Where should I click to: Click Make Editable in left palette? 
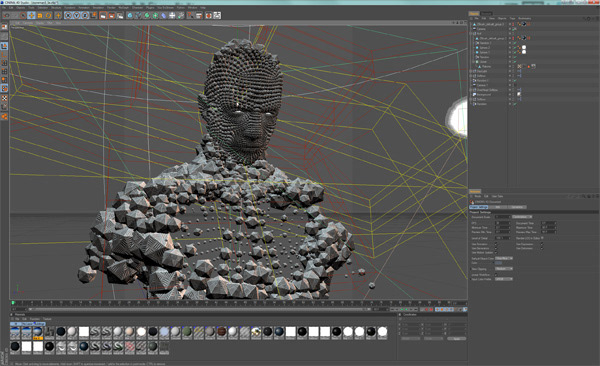[x=4, y=27]
